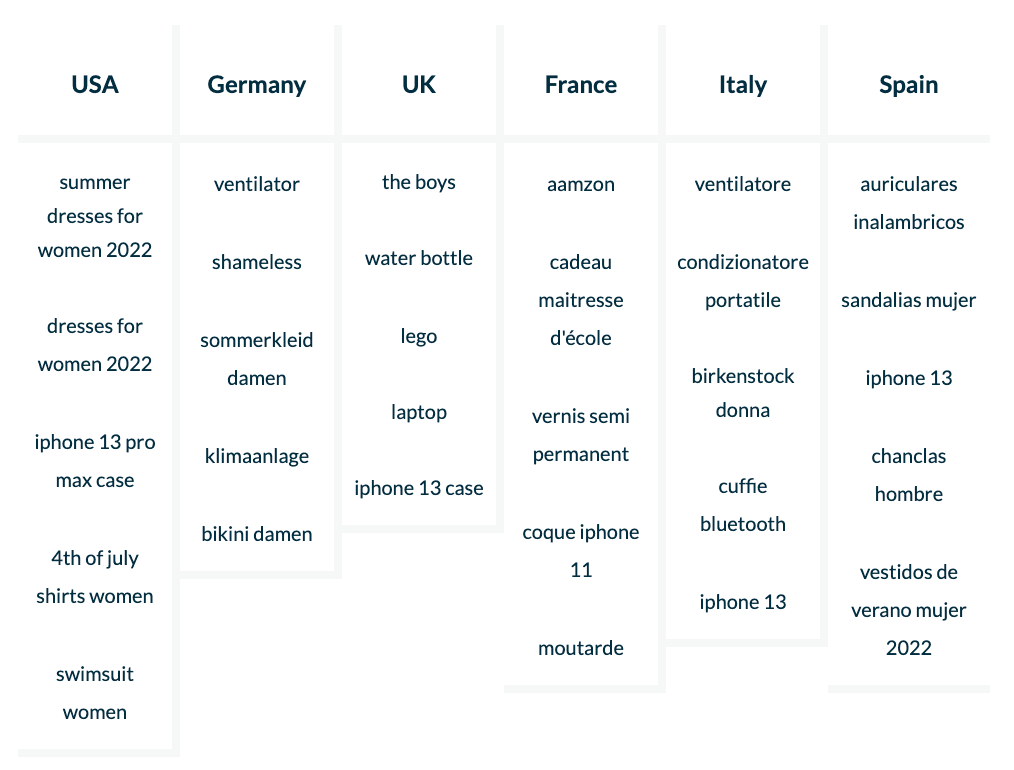Click the 'swimsuit women' entry
Screen dimensions: 1014x770
(x=95, y=693)
